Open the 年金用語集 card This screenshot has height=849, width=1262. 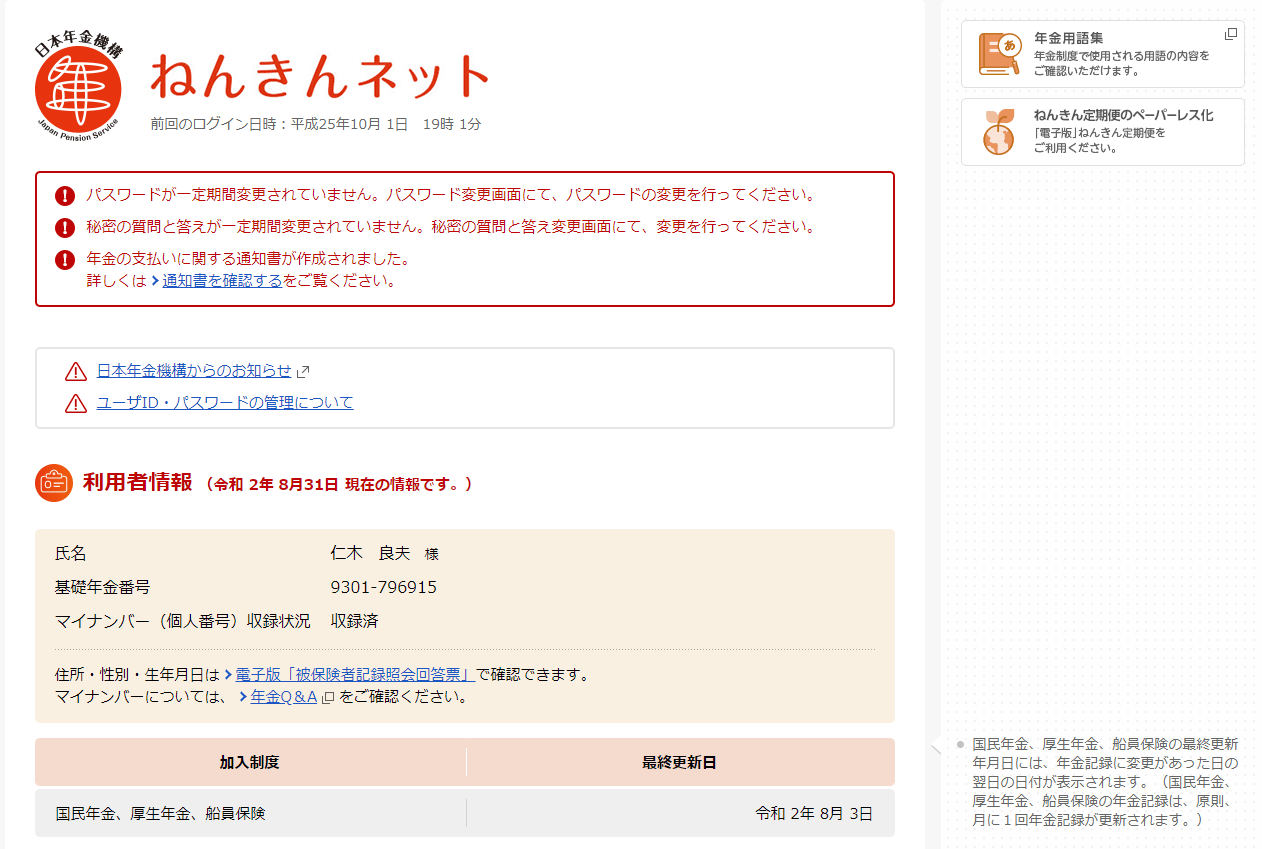pos(1103,54)
